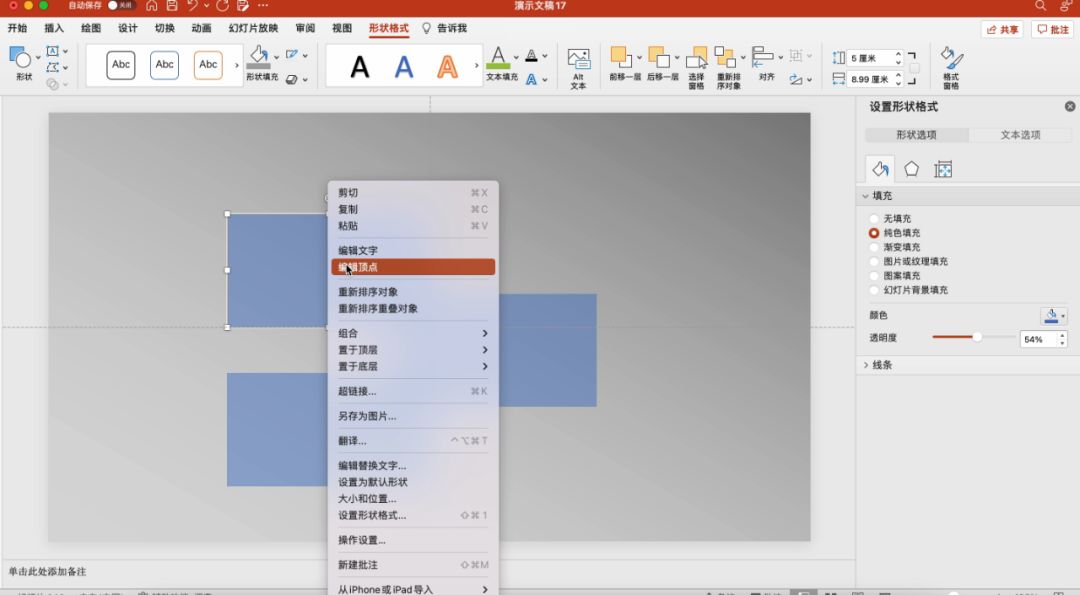The width and height of the screenshot is (1080, 595).
Task: Click the Text Outline A icon
Action: 531,55
